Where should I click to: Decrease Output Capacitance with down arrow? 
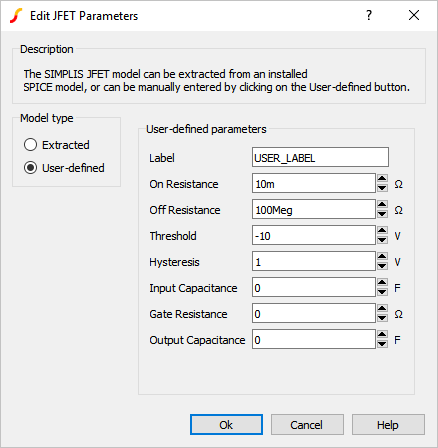click(382, 344)
